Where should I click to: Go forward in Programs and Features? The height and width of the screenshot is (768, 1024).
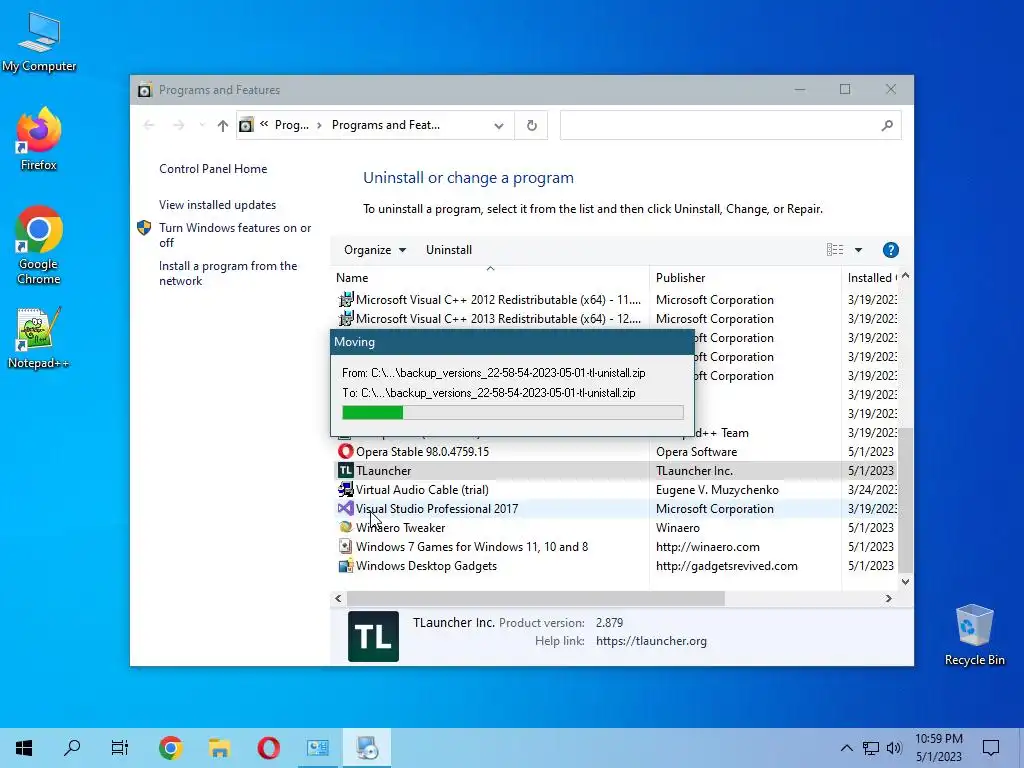pyautogui.click(x=178, y=125)
